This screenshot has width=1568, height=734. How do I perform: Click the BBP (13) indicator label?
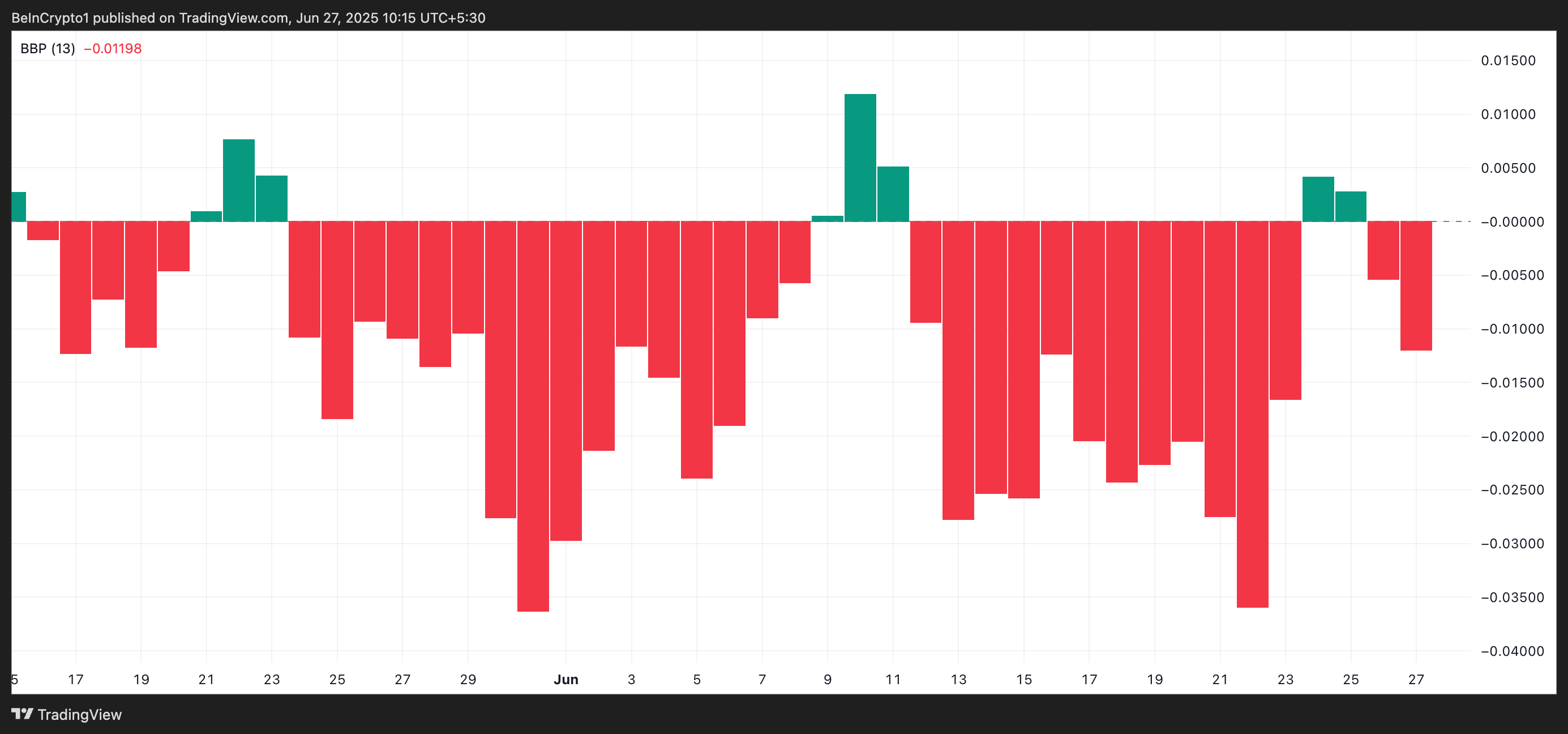click(x=48, y=49)
